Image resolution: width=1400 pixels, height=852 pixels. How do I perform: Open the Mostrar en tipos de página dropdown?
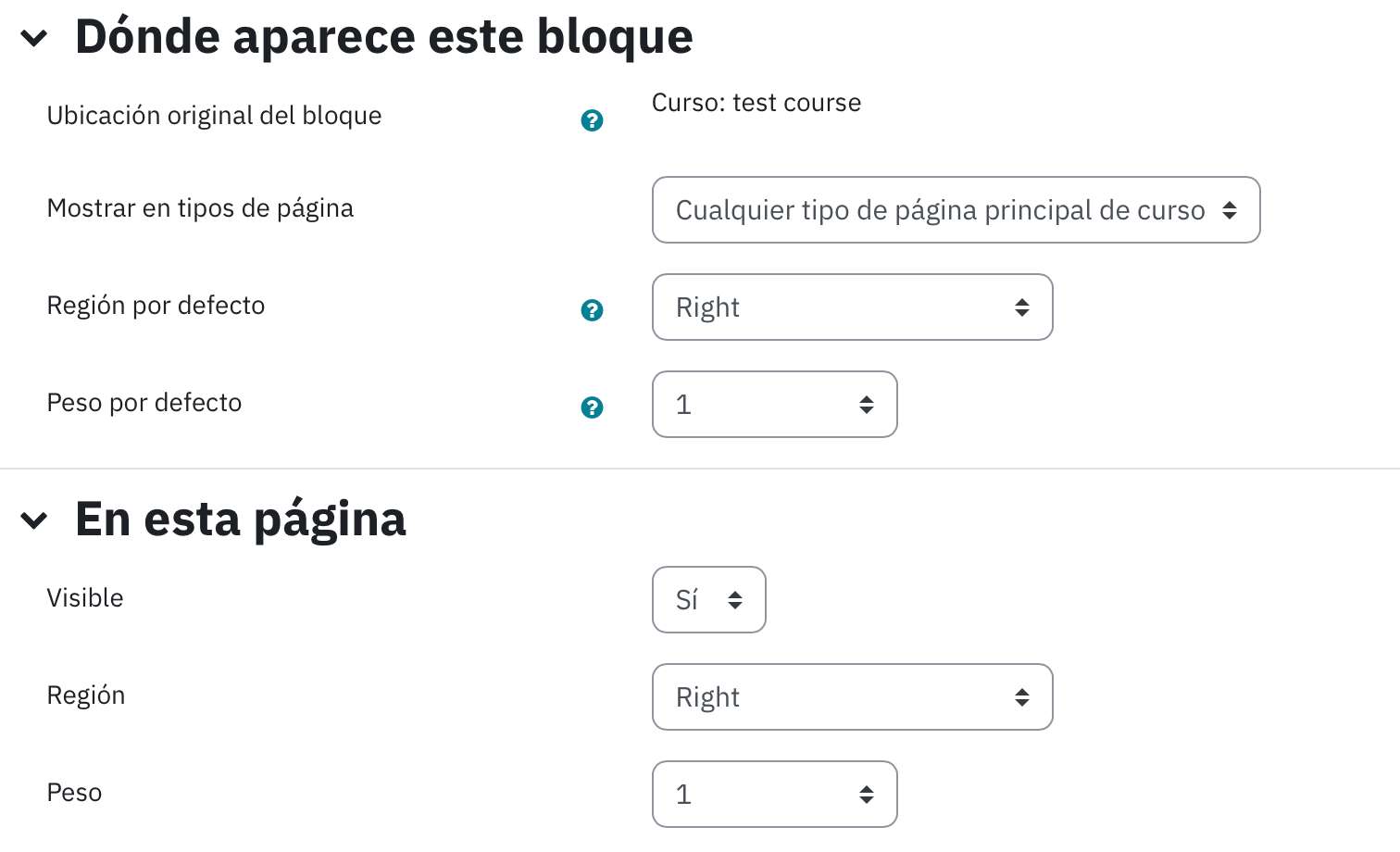coord(956,210)
